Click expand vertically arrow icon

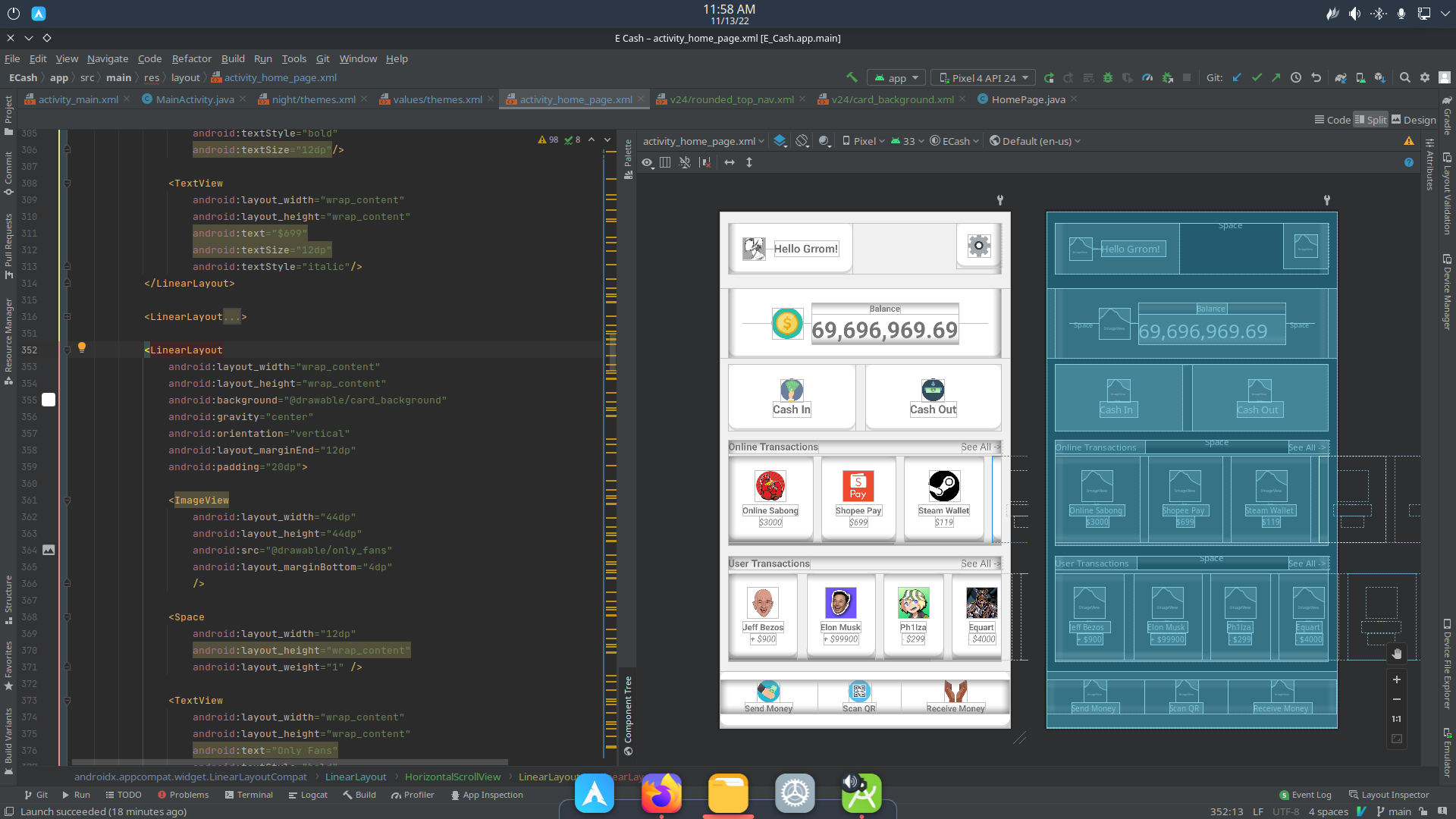point(749,162)
